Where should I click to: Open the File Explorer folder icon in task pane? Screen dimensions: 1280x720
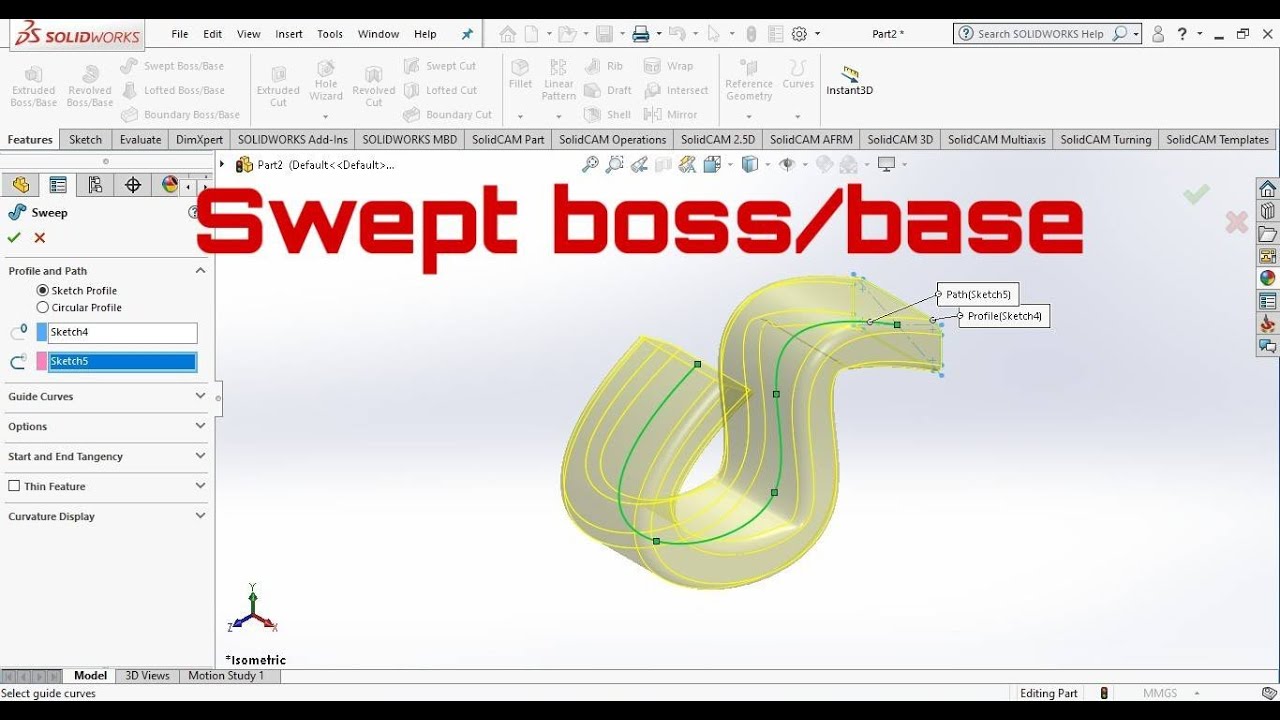pos(1268,234)
